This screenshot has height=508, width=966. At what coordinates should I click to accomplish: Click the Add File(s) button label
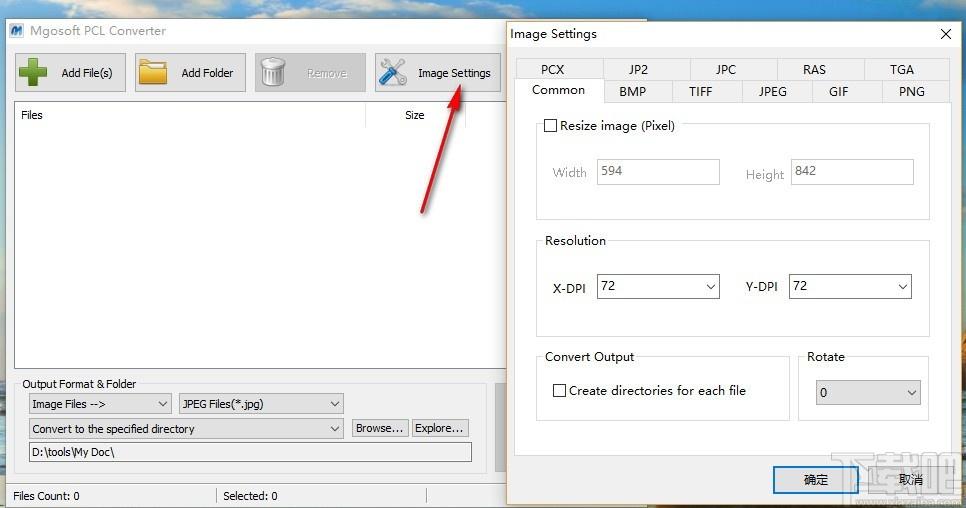coord(87,73)
